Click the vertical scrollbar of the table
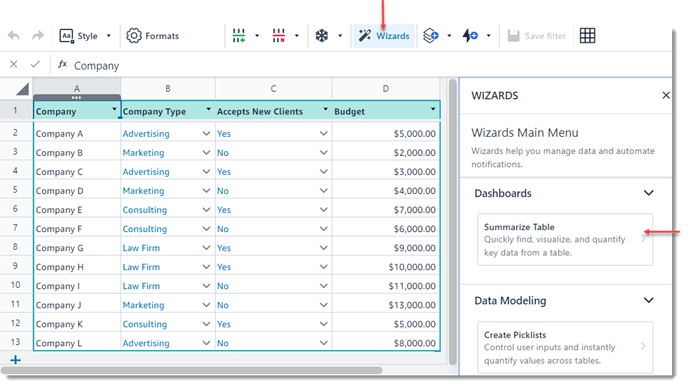This screenshot has width=690, height=385. (x=452, y=222)
